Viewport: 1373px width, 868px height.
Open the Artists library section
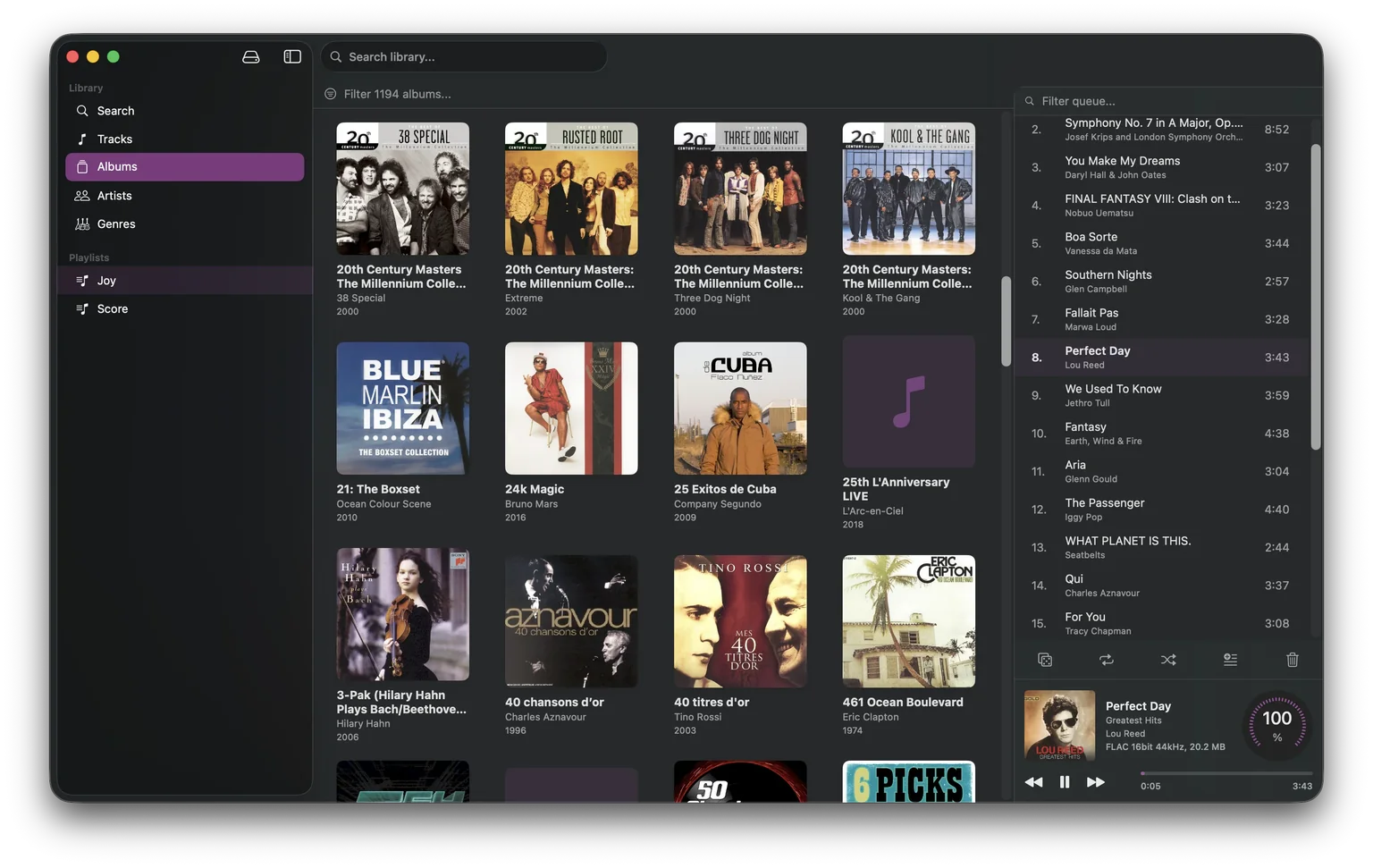(x=114, y=195)
